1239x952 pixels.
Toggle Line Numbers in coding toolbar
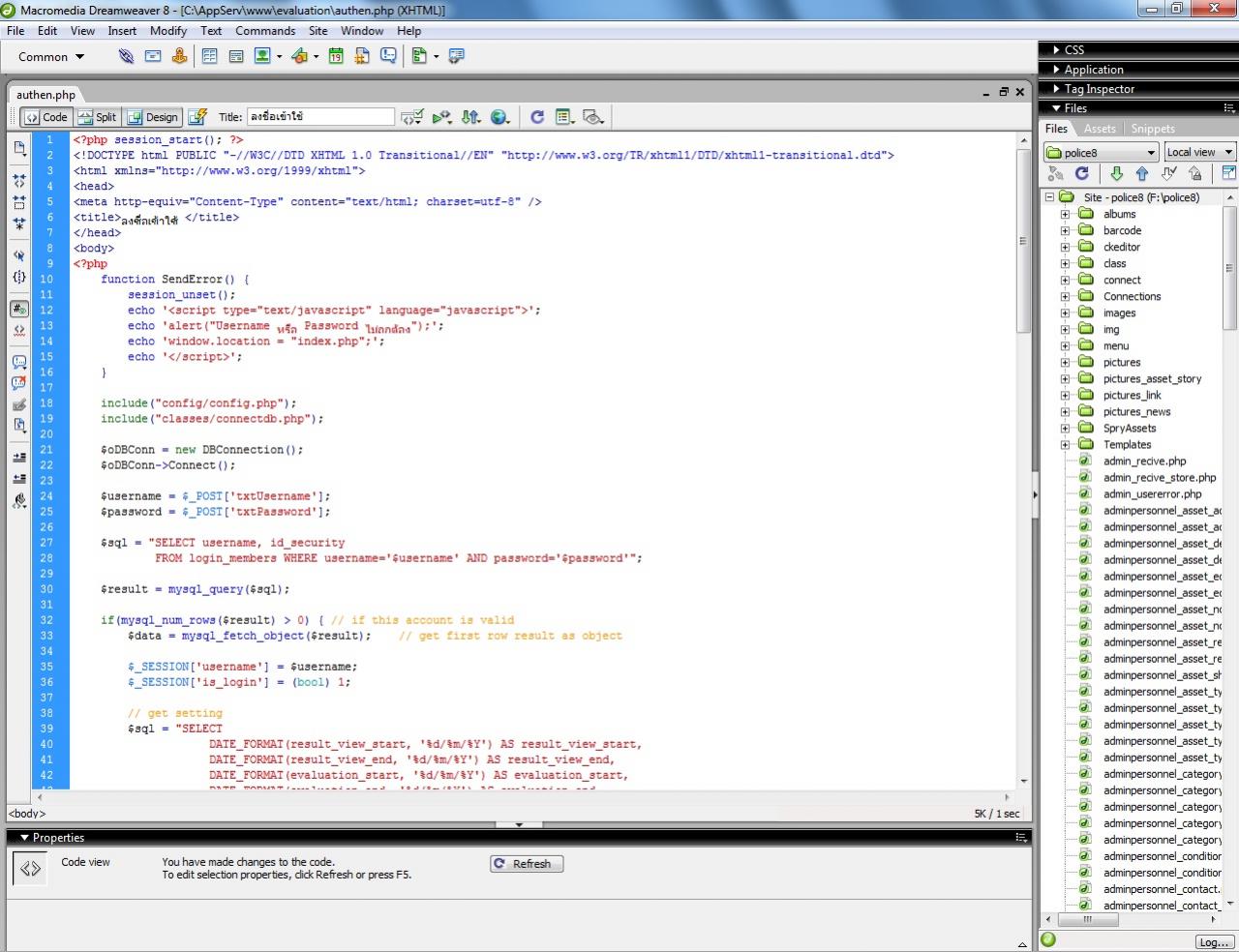pos(19,309)
